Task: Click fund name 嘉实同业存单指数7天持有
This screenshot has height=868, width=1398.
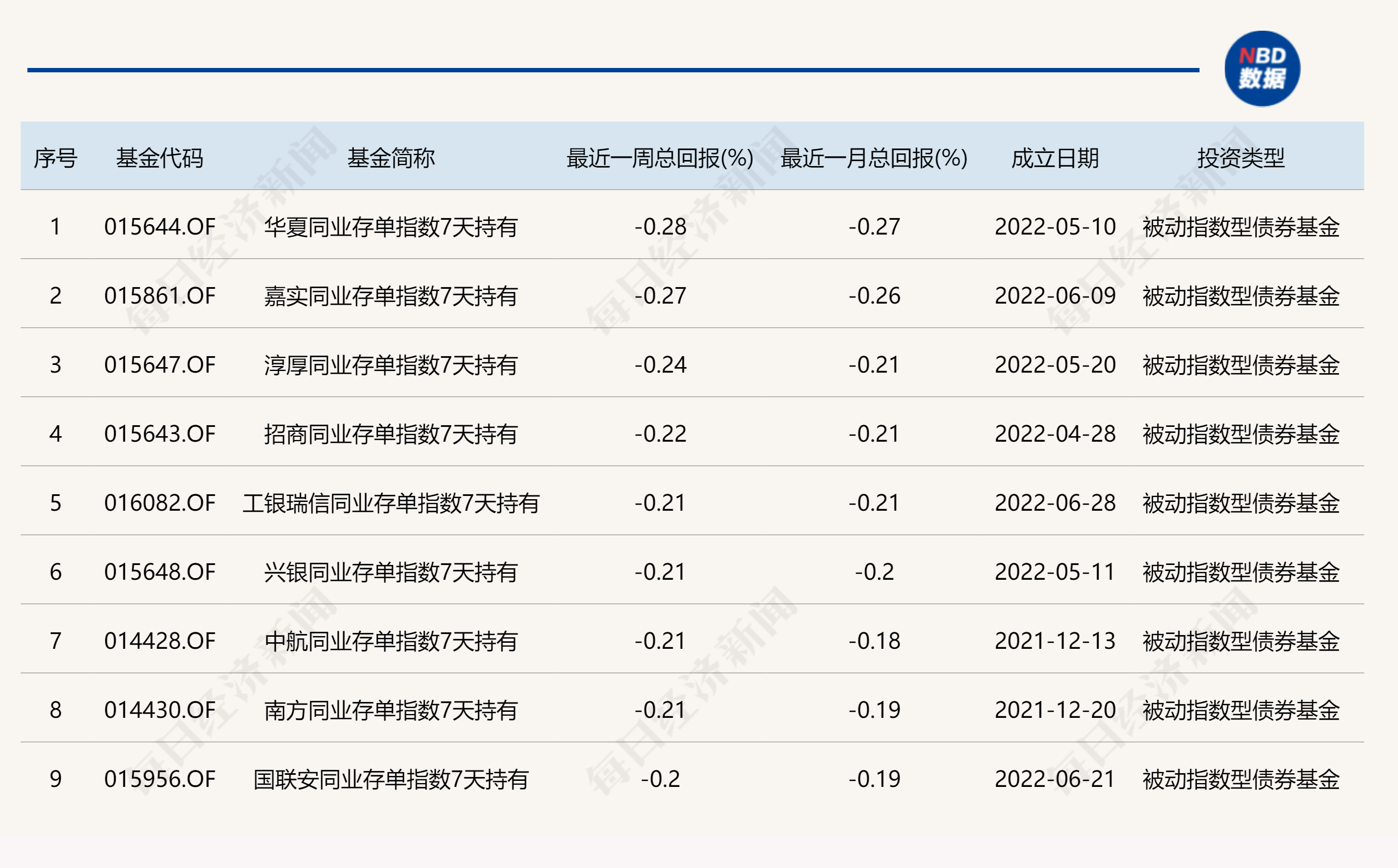Action: tap(391, 296)
